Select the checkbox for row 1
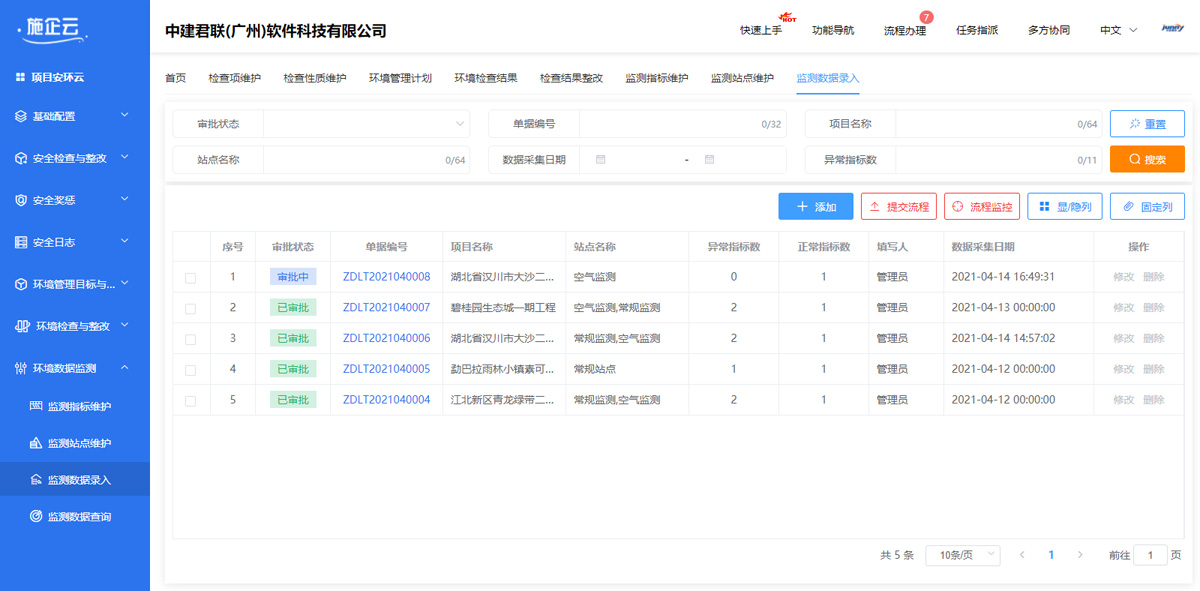Screen dimensions: 1200x591 pos(191,278)
